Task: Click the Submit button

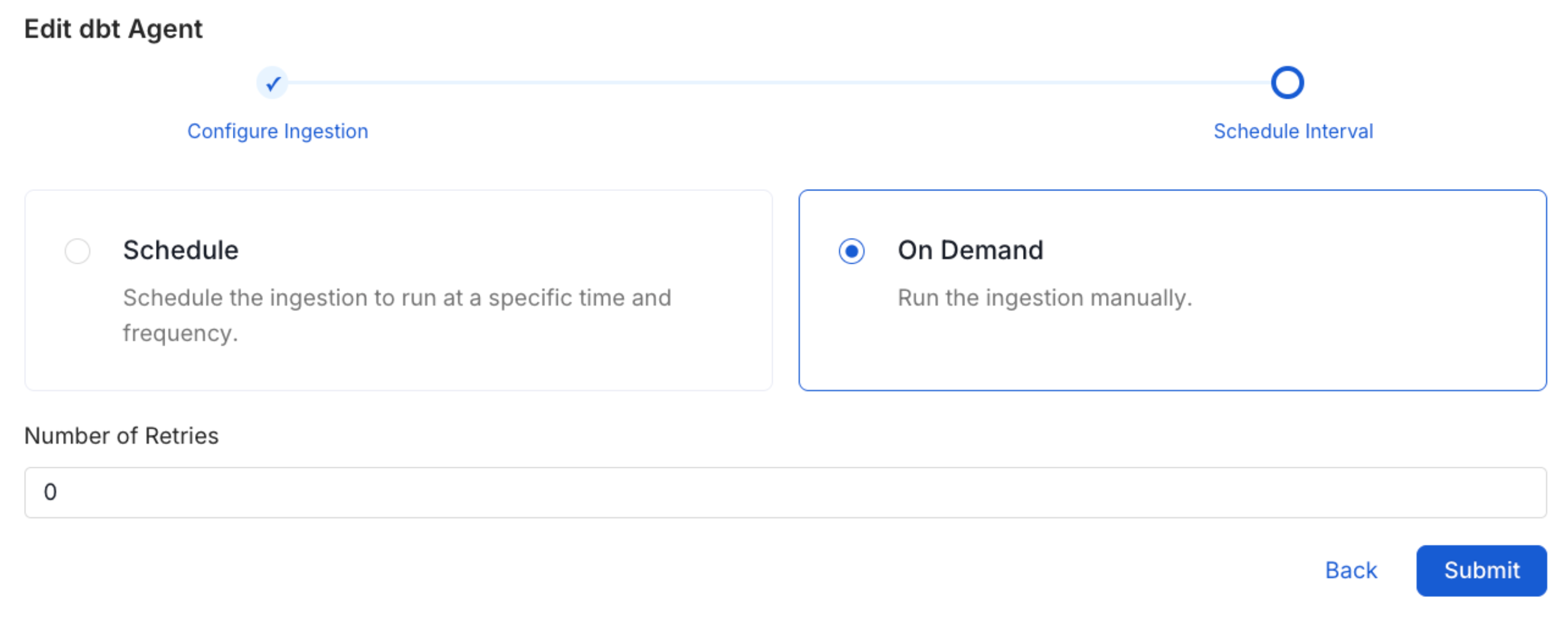Action: 1481,571
